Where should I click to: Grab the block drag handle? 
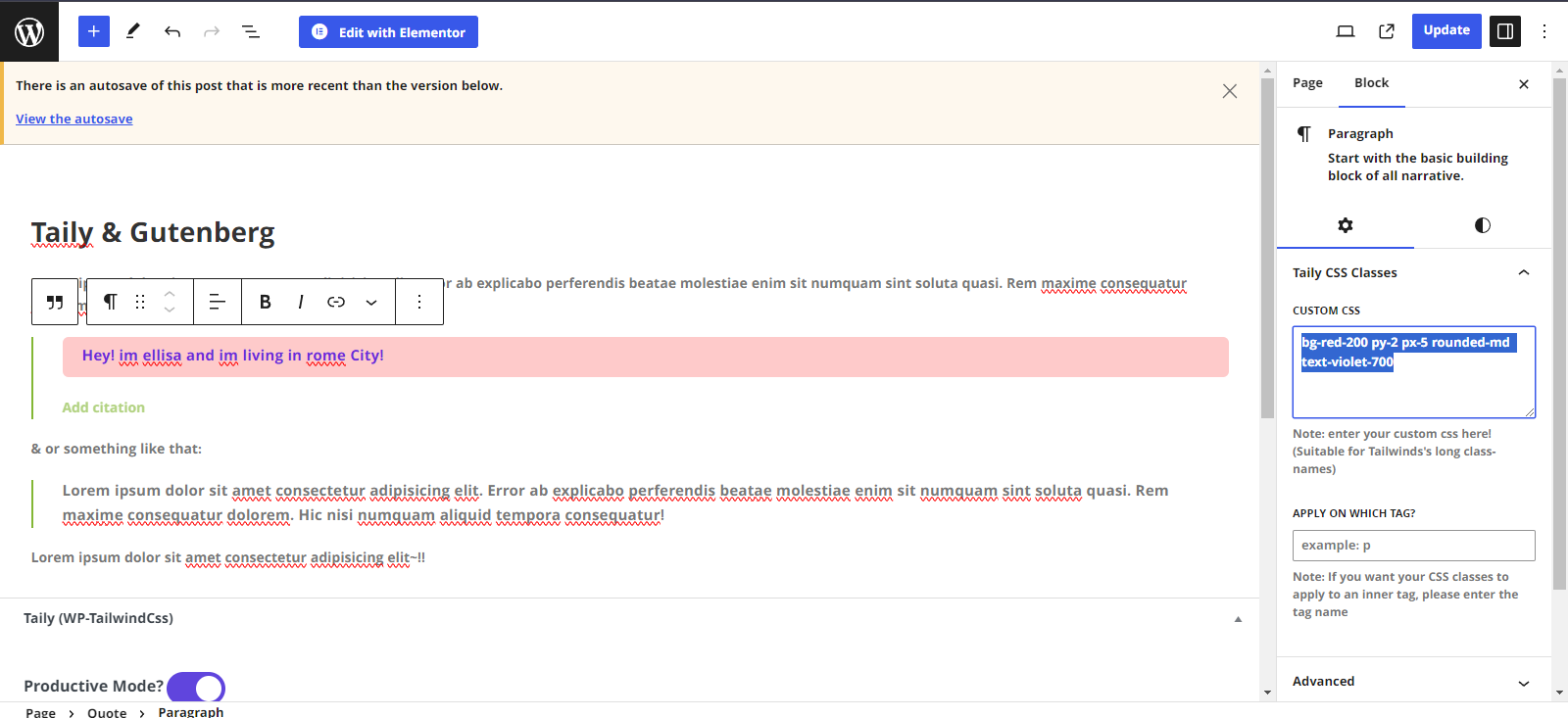coord(140,302)
